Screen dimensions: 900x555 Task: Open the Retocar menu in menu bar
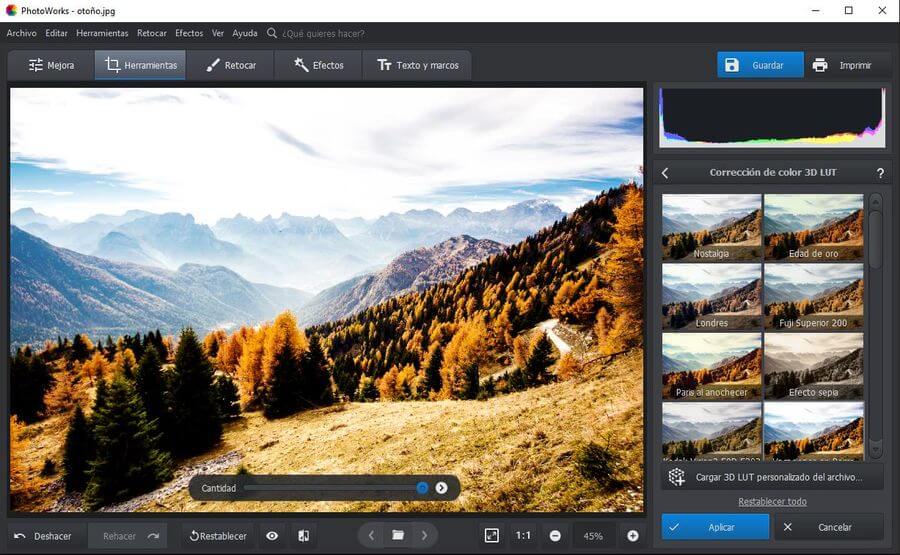tap(152, 33)
